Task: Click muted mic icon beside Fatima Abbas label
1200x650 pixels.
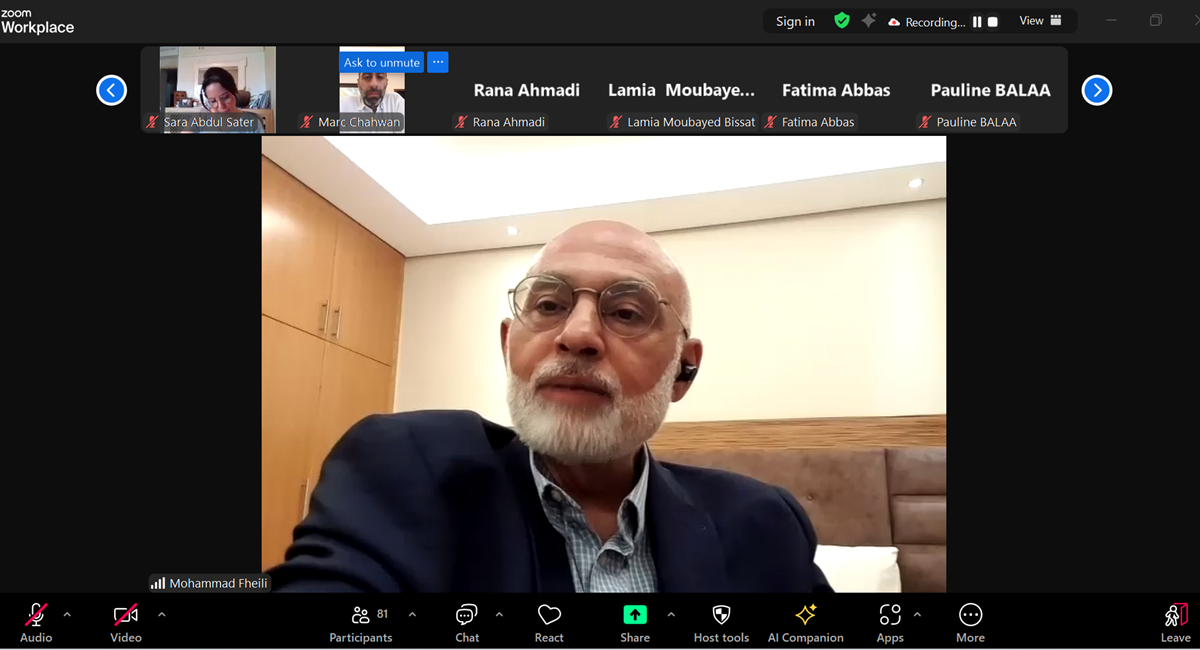Action: [x=771, y=122]
